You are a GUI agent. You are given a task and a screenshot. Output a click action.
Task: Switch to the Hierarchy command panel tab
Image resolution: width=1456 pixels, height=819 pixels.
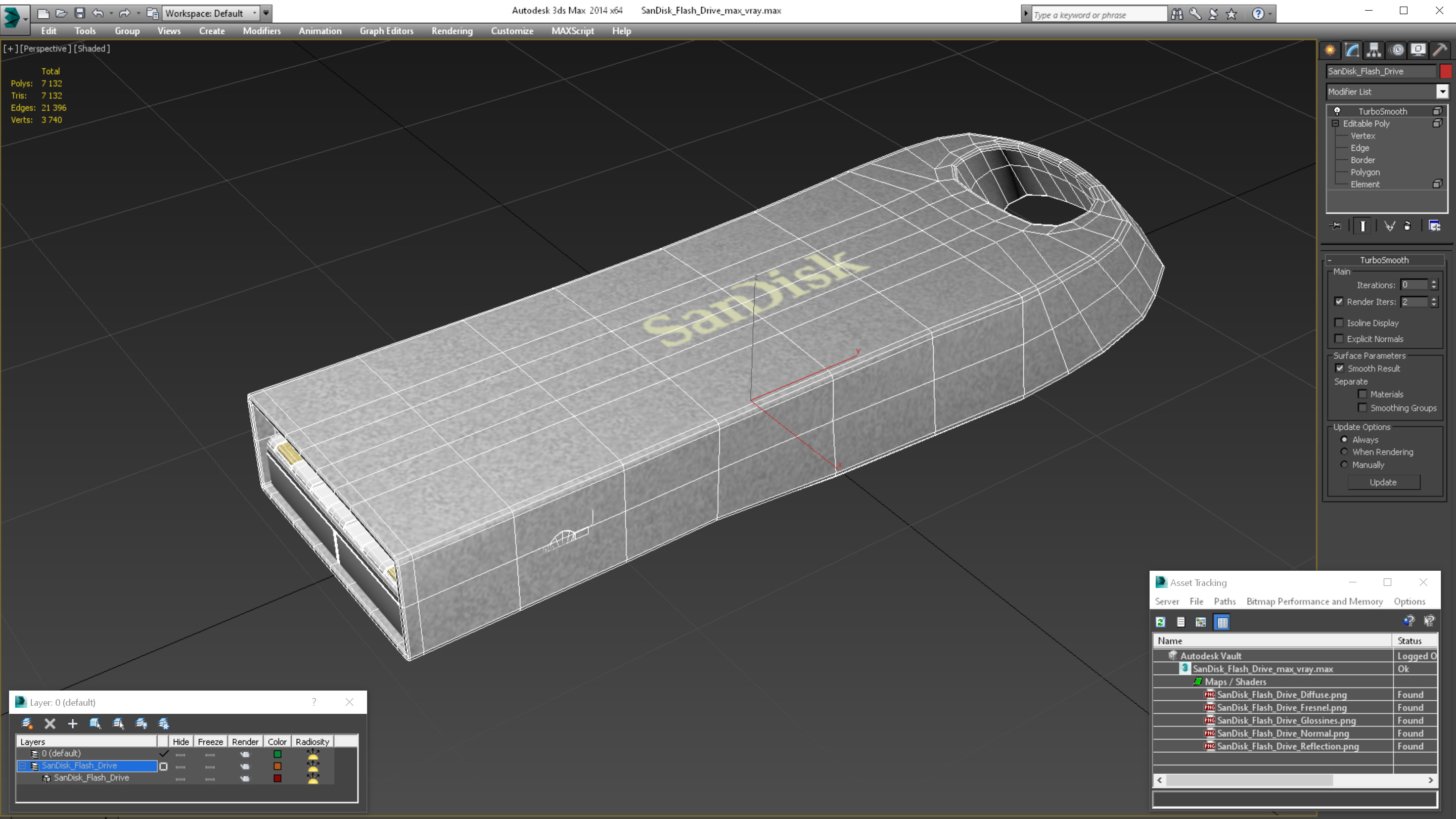pos(1374,51)
